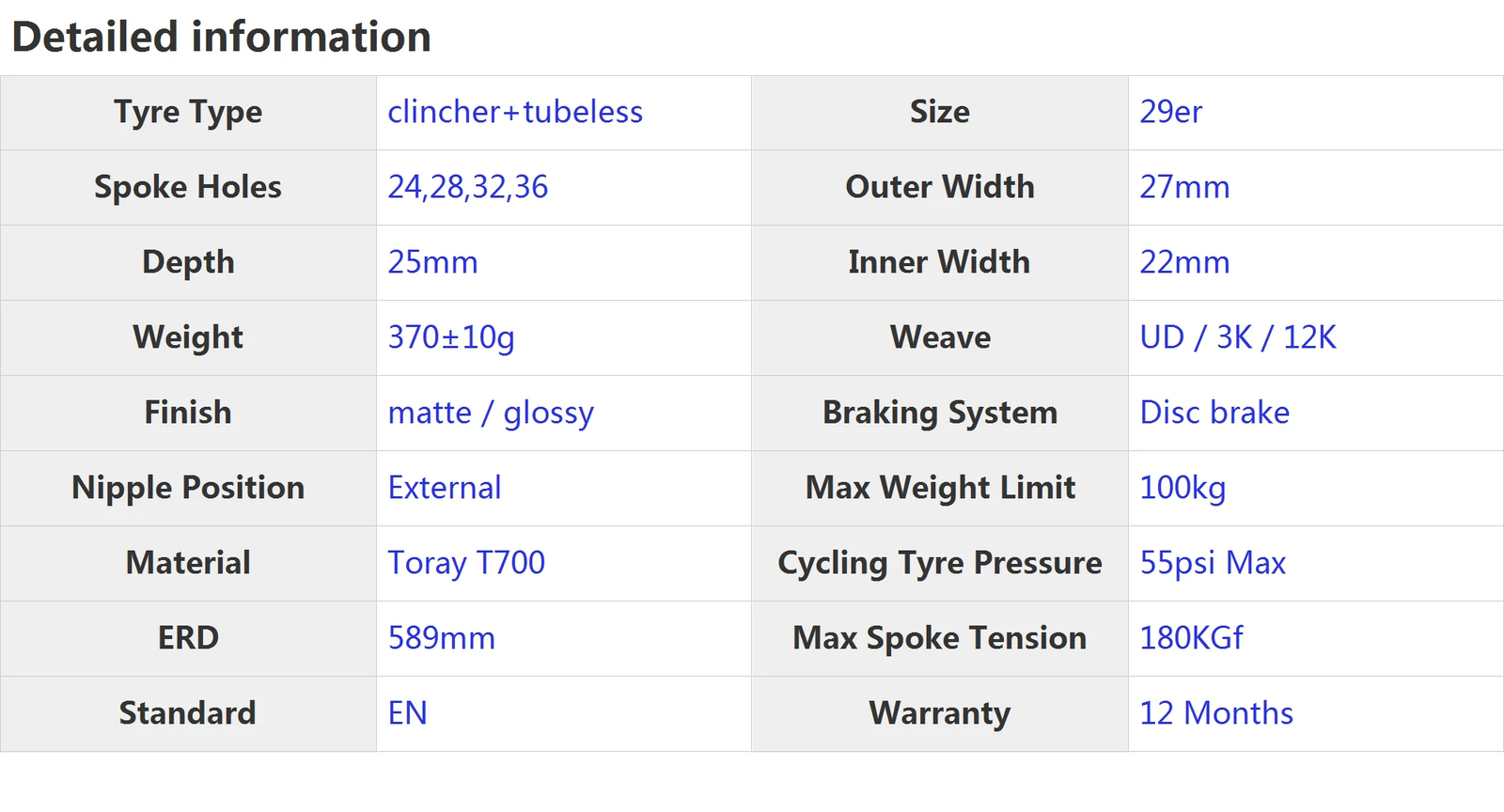Click the 25mm depth value
The height and width of the screenshot is (812, 1504).
432,262
